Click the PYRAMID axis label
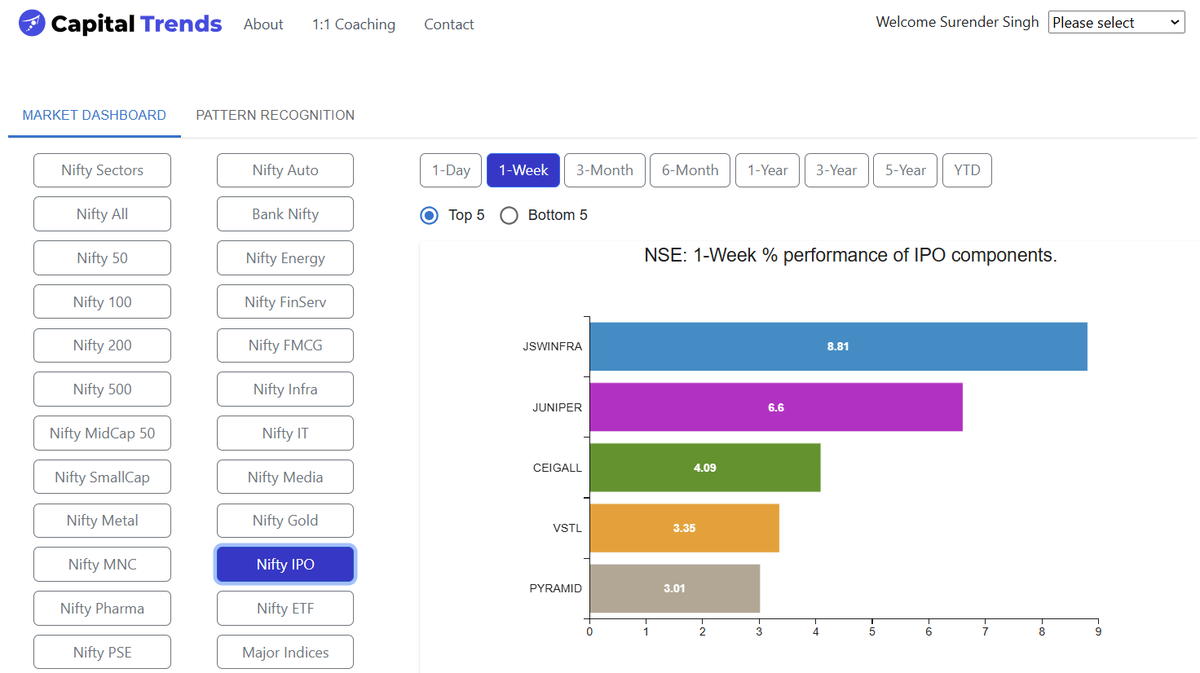This screenshot has width=1200, height=673. 556,588
